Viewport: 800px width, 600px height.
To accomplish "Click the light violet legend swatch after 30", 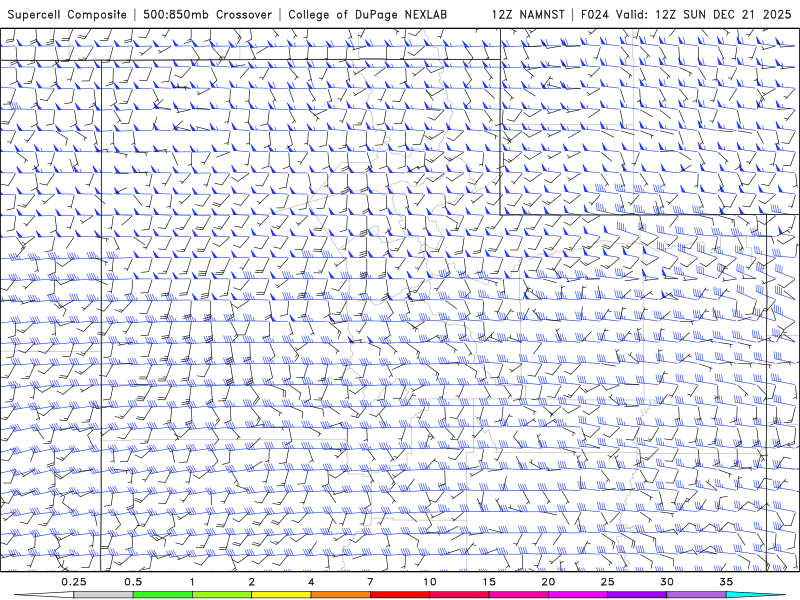I will point(696,595).
